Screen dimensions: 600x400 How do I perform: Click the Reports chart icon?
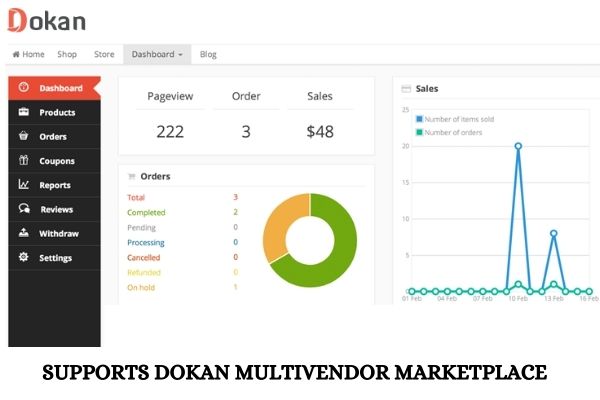point(24,185)
